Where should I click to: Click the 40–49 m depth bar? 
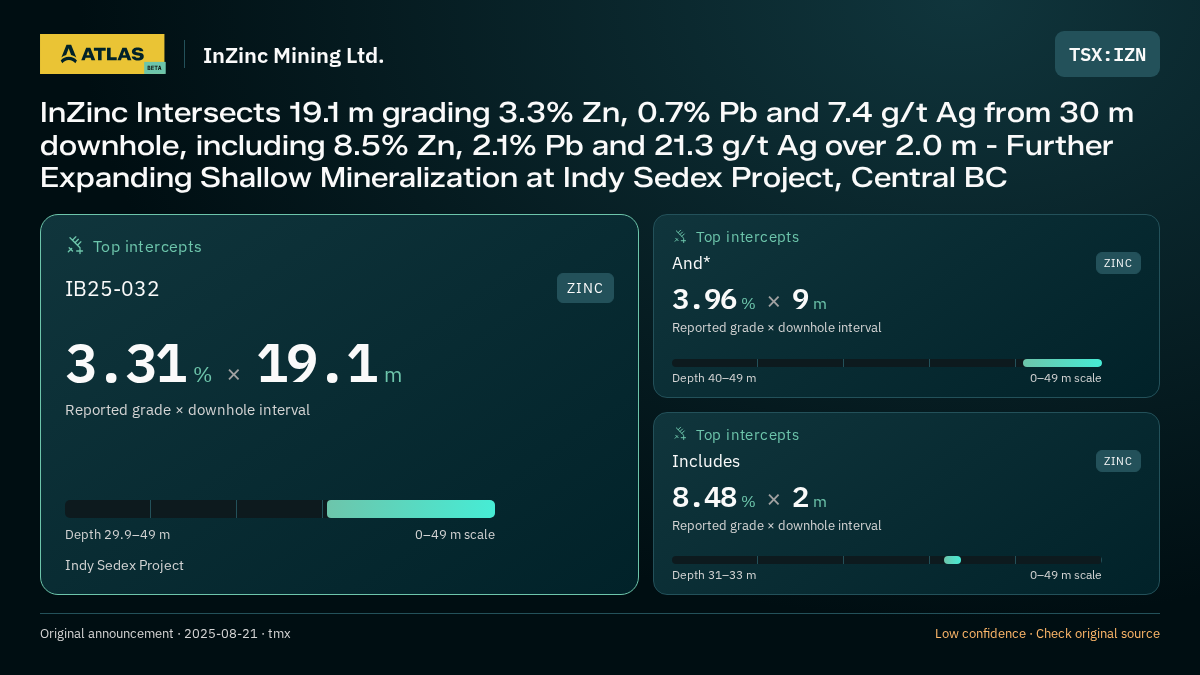(887, 363)
